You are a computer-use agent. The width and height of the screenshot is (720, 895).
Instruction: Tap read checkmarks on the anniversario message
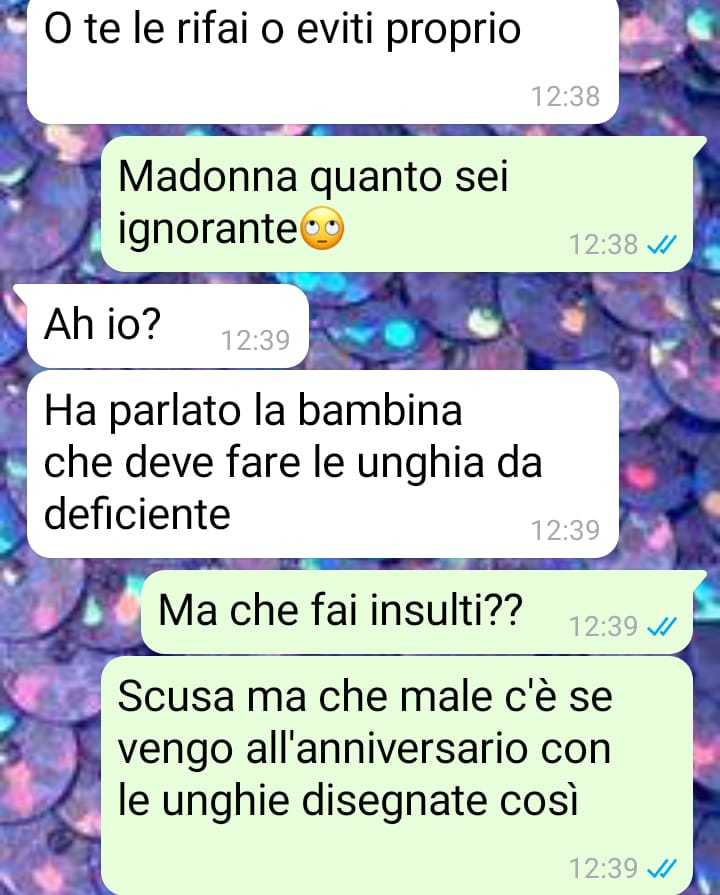(x=662, y=868)
